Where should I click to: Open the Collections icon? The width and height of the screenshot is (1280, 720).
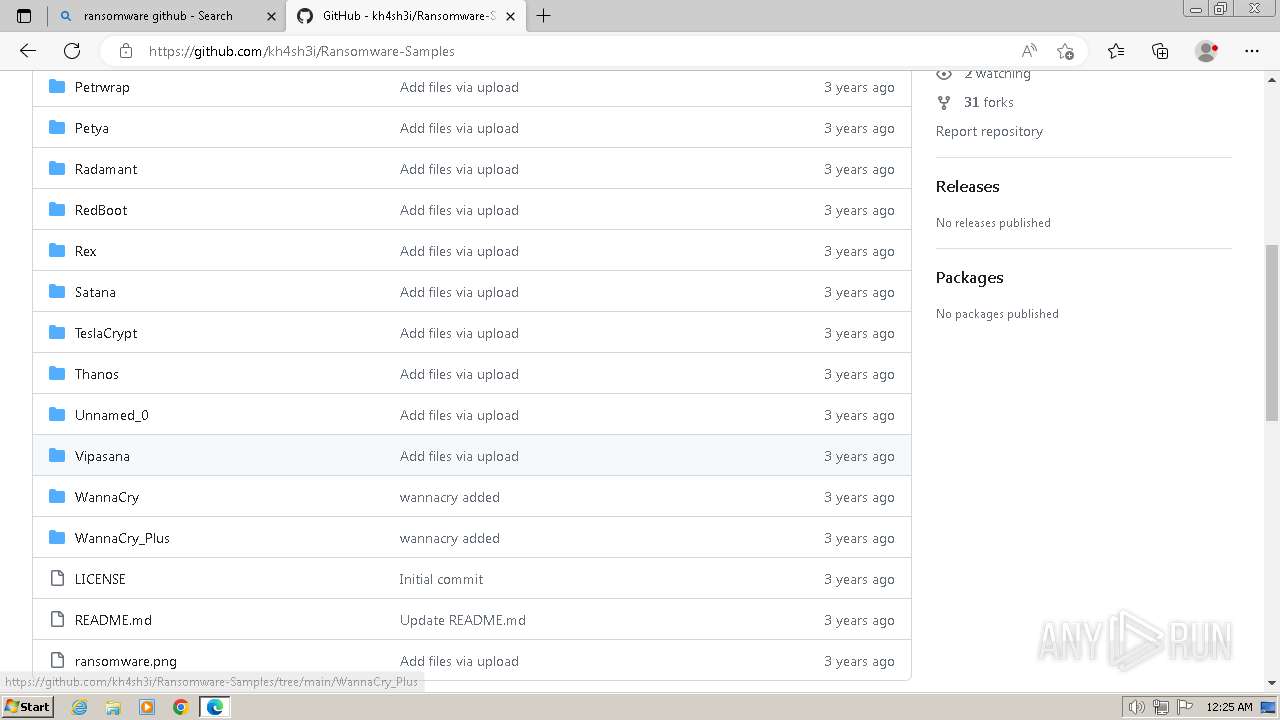click(x=1160, y=51)
